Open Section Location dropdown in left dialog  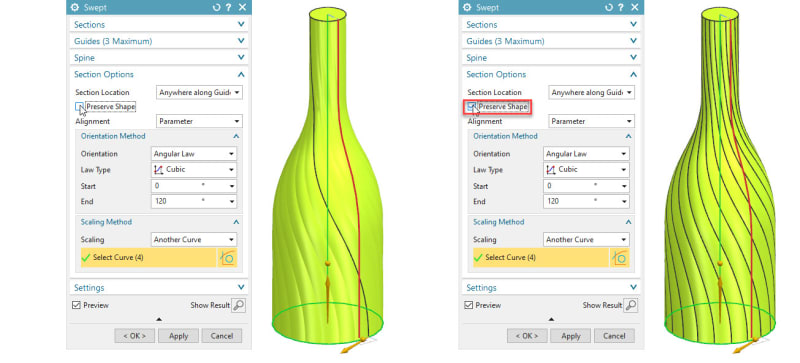199,92
